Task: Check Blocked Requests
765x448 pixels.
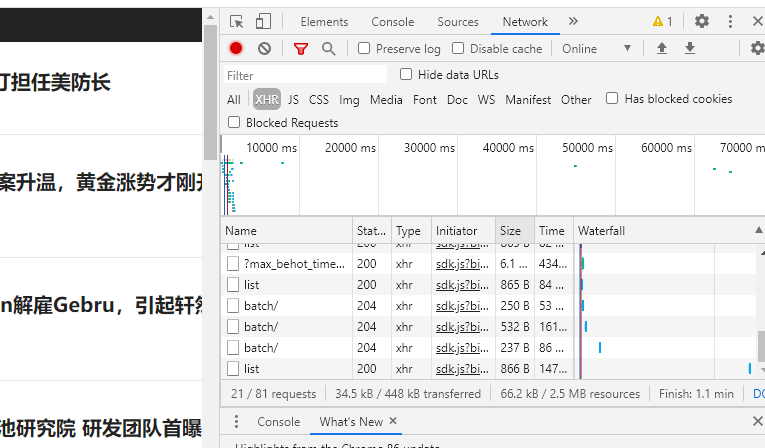Action: tap(234, 122)
